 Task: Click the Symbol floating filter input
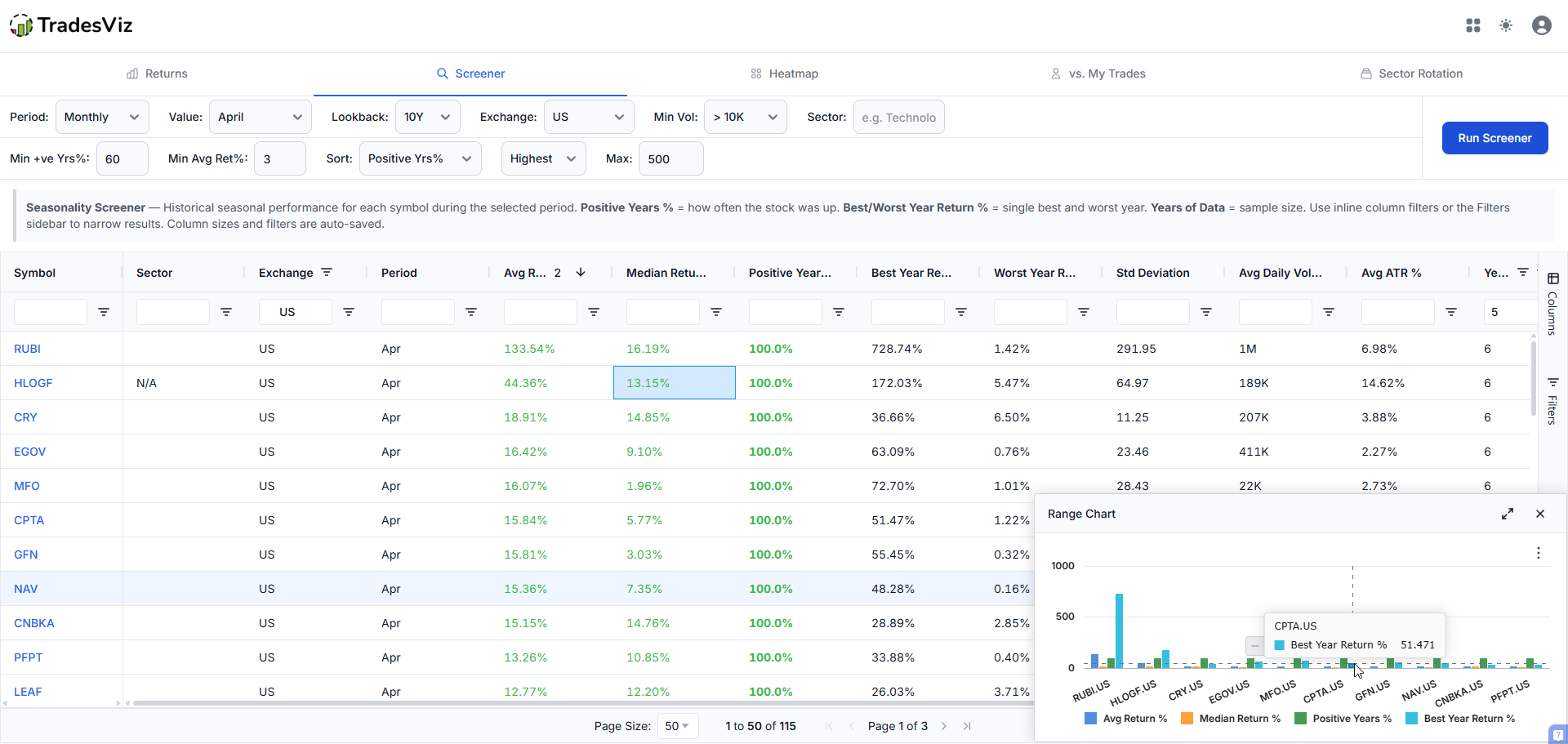pyautogui.click(x=51, y=312)
